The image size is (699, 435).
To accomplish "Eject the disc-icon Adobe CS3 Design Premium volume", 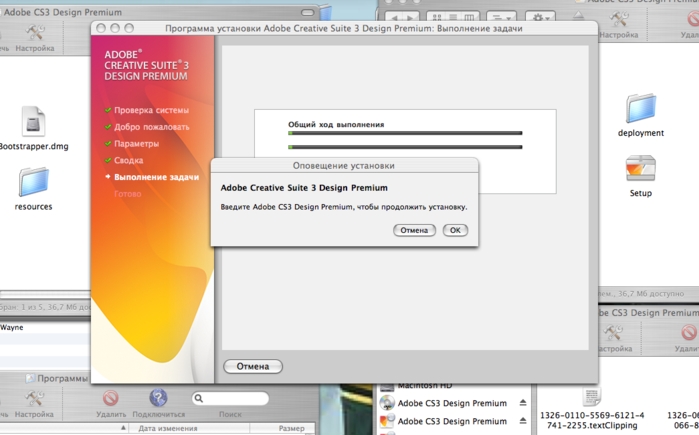I will tap(523, 403).
